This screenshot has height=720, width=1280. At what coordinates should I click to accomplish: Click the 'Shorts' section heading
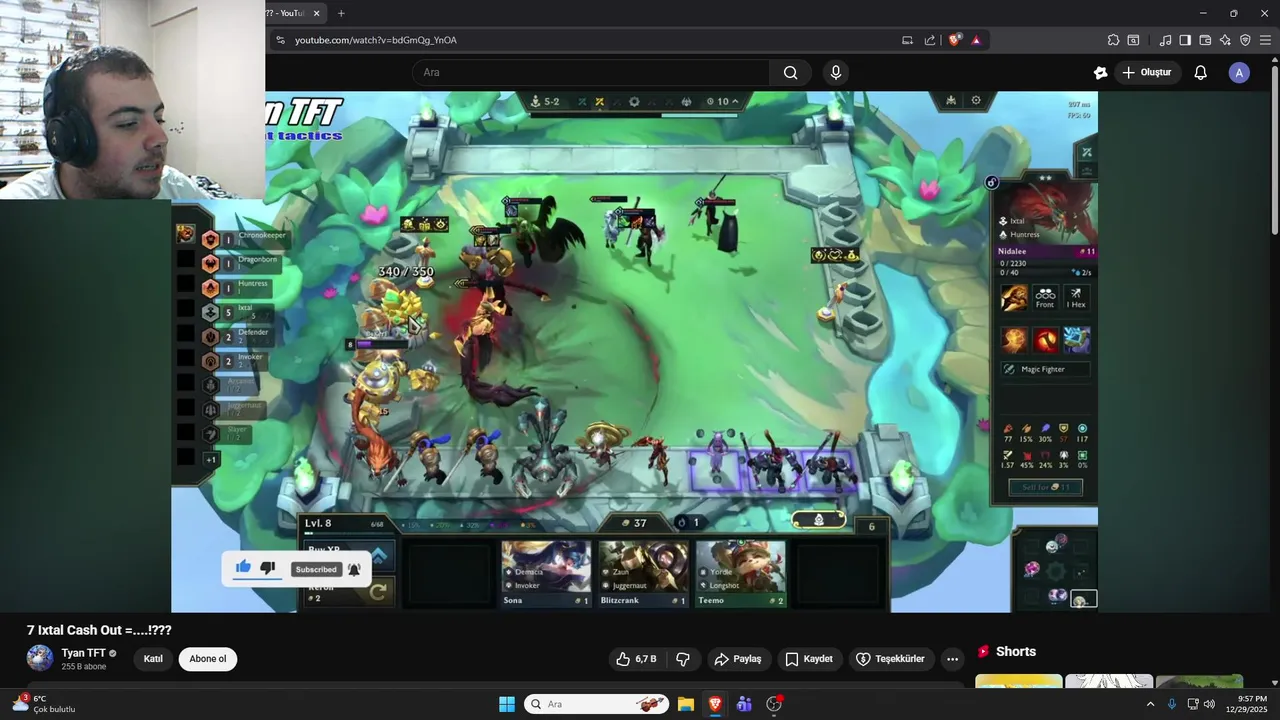tap(1016, 651)
